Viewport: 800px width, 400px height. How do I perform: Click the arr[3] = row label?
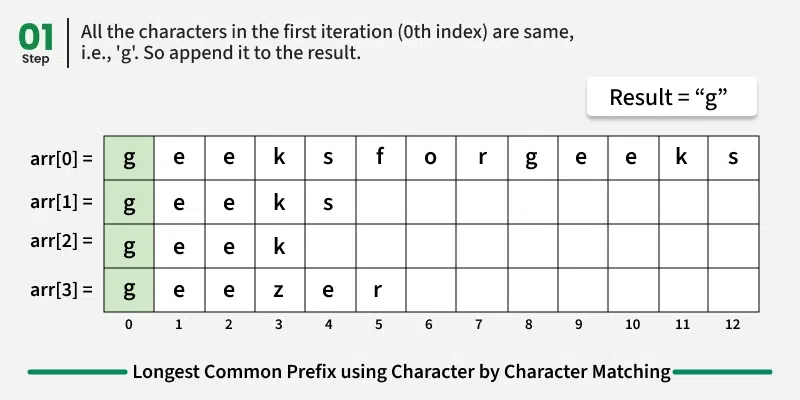coord(61,290)
